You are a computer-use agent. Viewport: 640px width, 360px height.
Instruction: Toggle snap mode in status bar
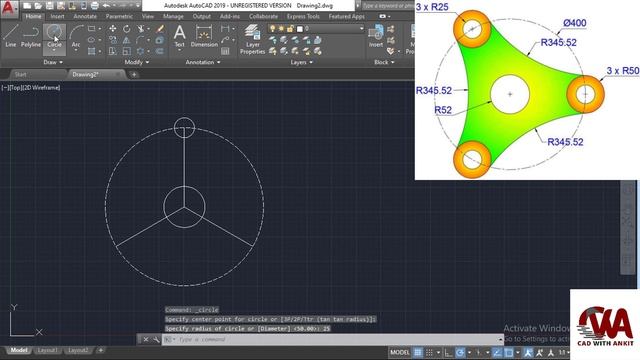[429, 352]
